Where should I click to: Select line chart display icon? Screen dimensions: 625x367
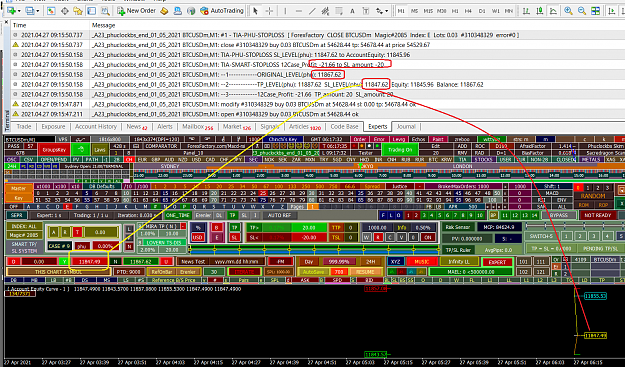pos(553,11)
